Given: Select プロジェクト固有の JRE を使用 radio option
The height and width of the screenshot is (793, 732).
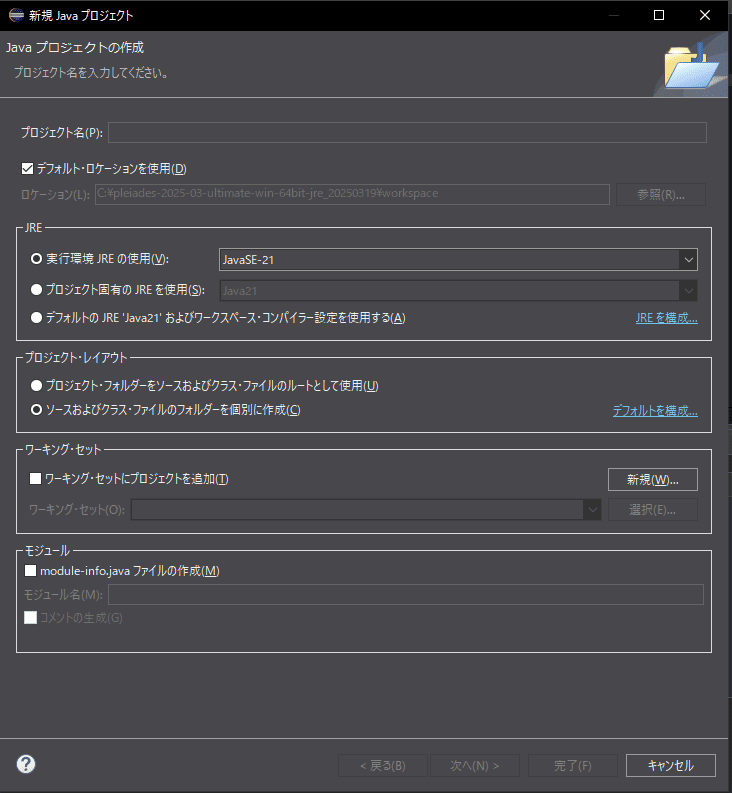Looking at the screenshot, I should pyautogui.click(x=37, y=290).
